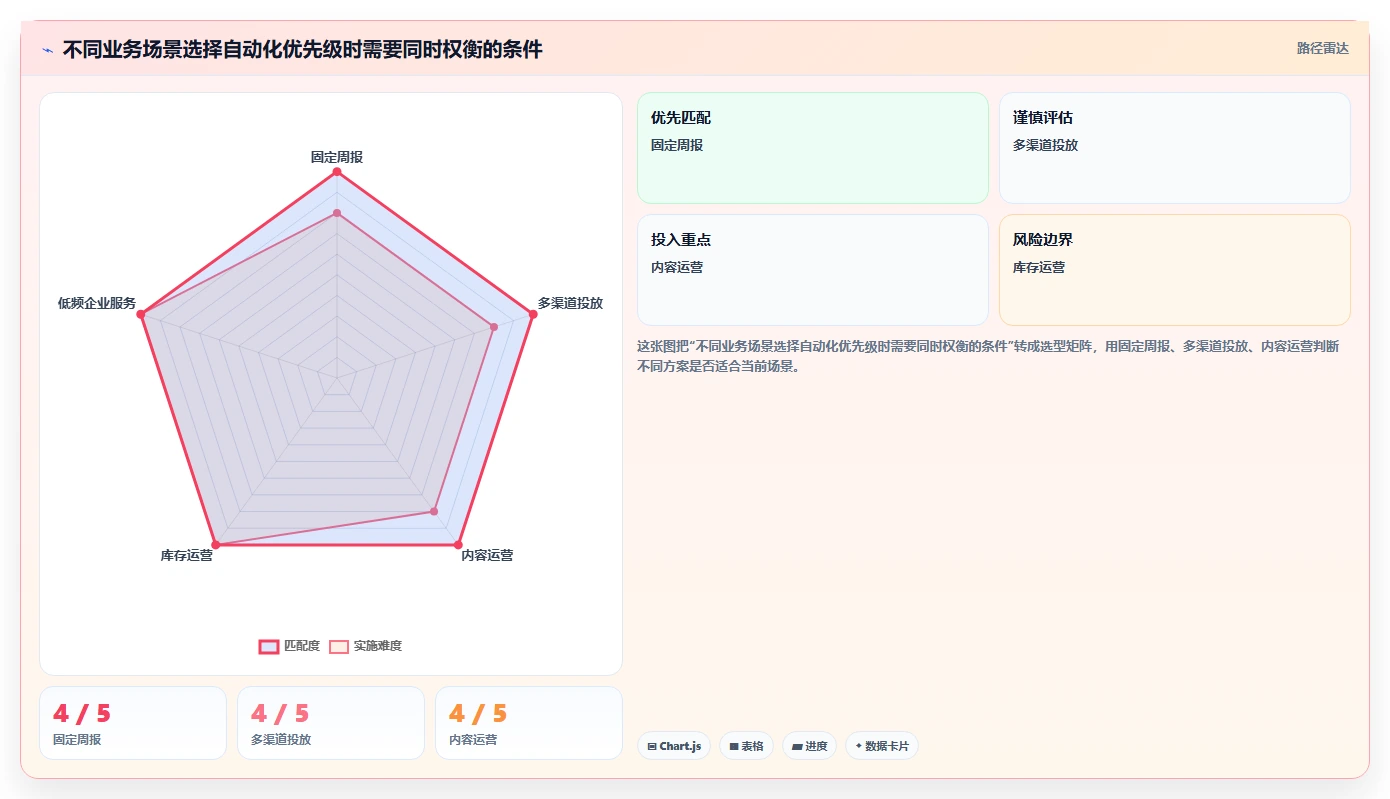Toggle the 实施难度 dataset in the chart legend
This screenshot has width=1390, height=799.
click(x=366, y=646)
